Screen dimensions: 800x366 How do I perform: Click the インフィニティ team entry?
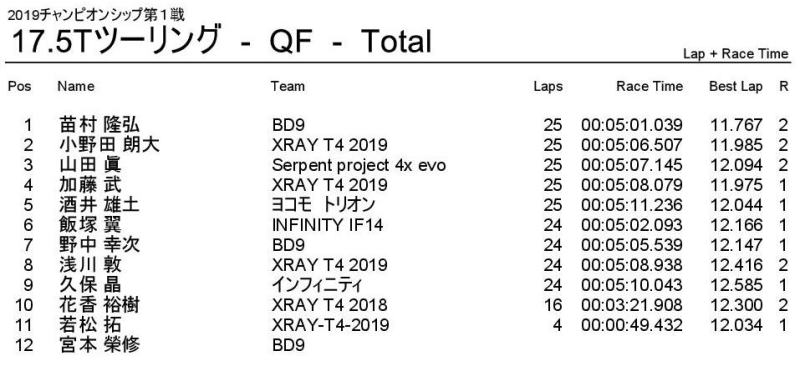tap(317, 284)
